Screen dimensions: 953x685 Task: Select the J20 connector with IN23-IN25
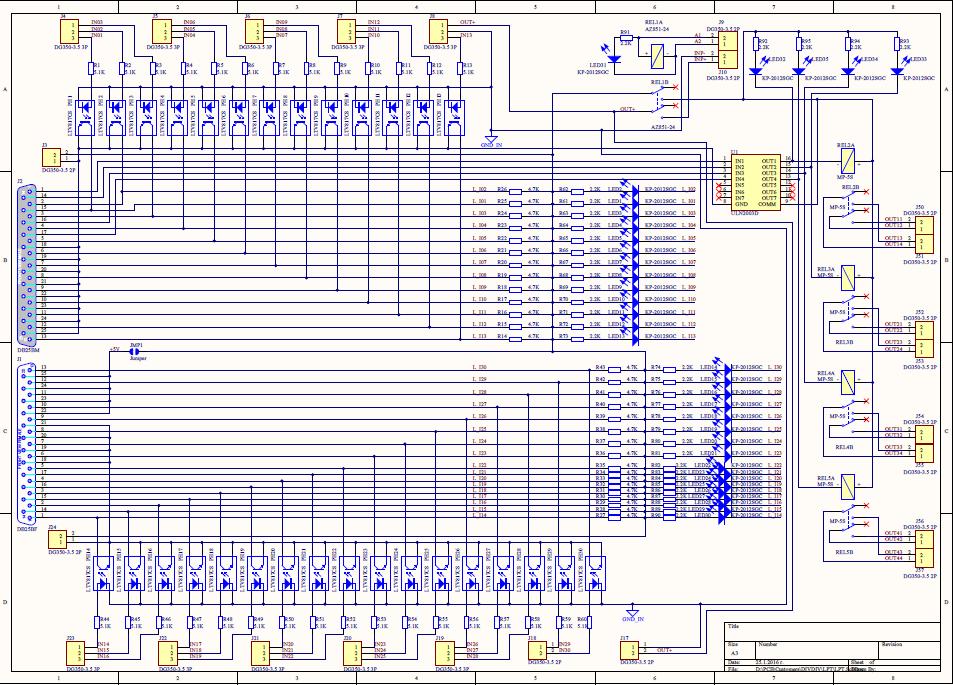tap(353, 653)
